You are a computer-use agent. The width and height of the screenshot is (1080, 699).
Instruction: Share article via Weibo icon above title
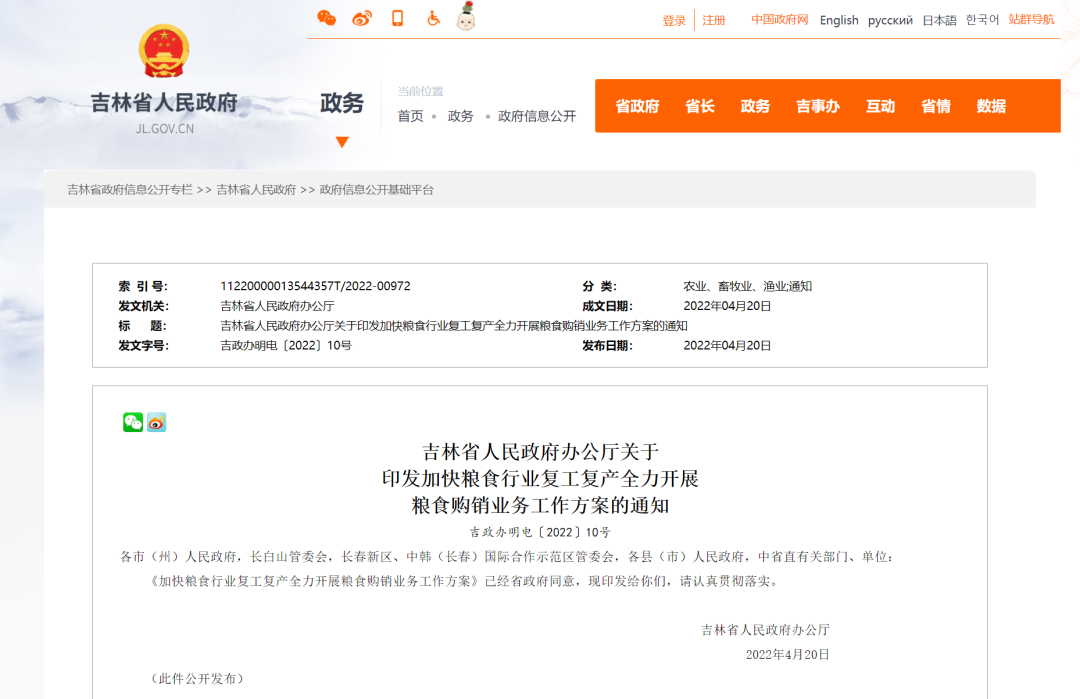157,422
